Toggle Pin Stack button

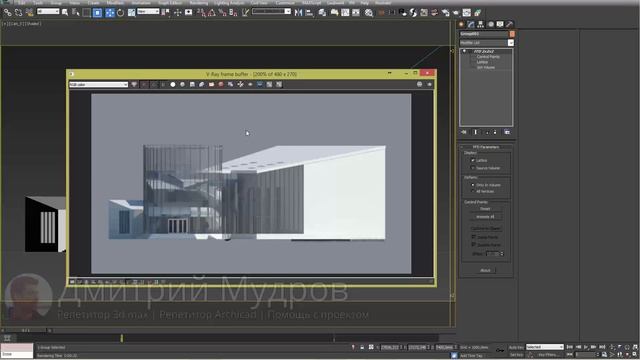pyautogui.click(x=464, y=132)
